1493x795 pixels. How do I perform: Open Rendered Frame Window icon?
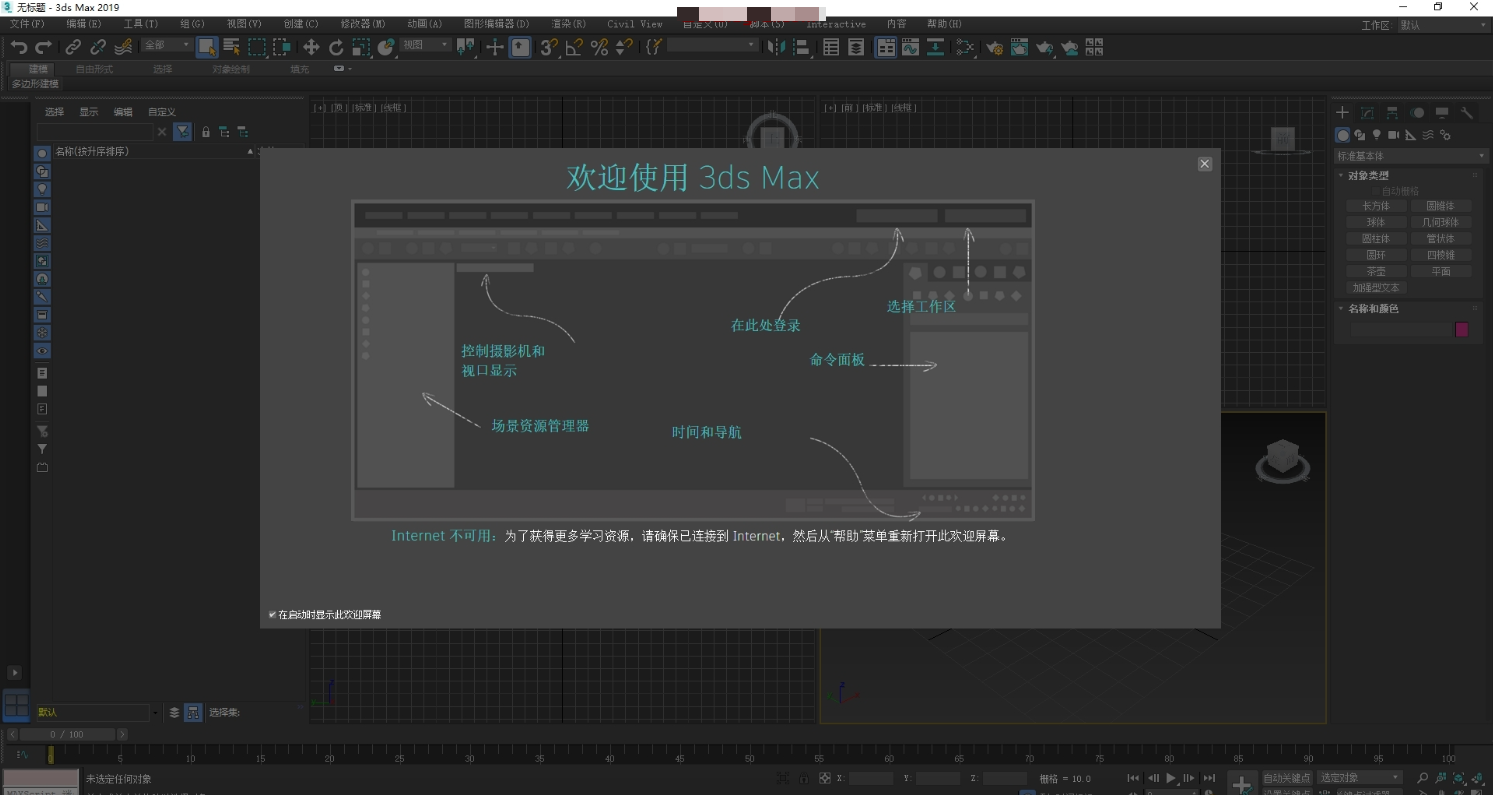click(x=1020, y=47)
